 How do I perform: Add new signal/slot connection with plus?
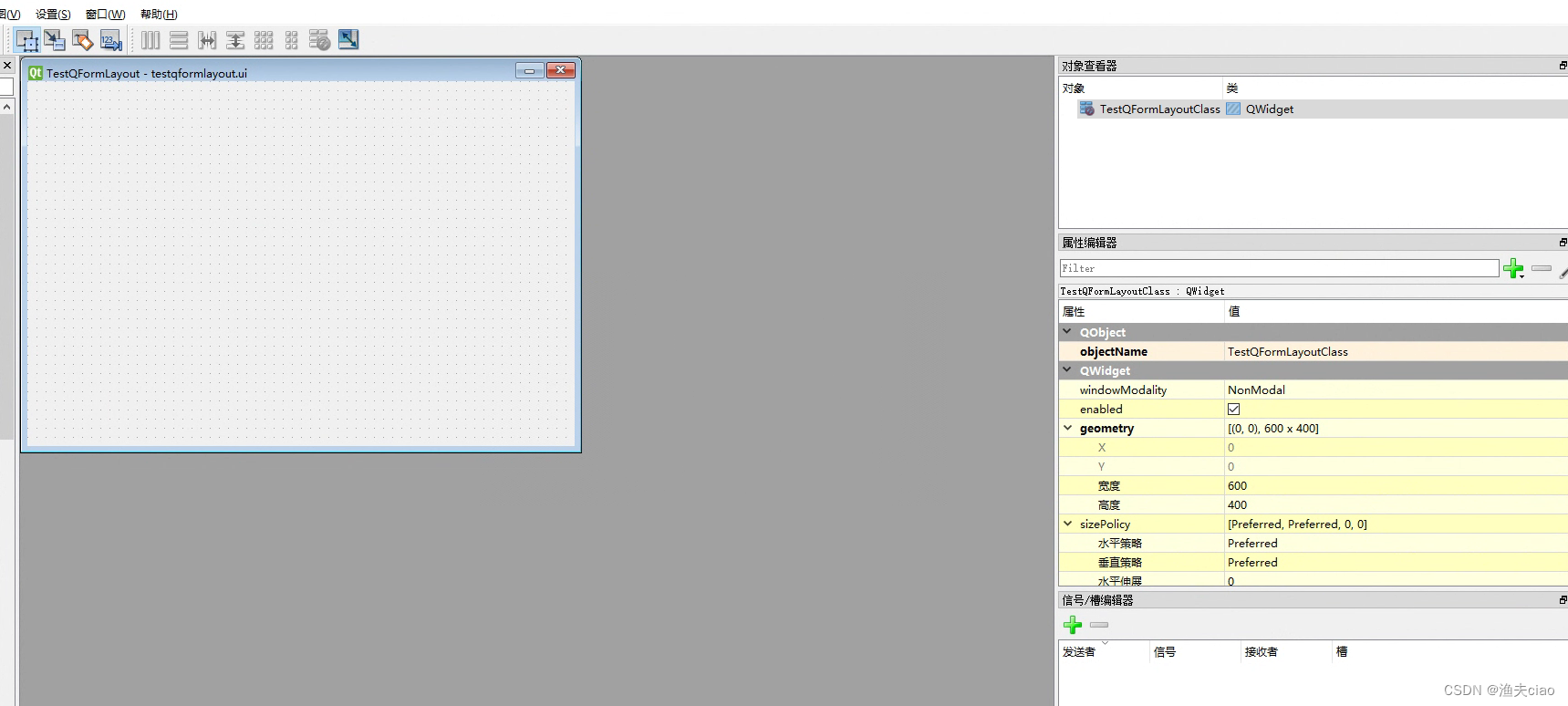[x=1073, y=625]
